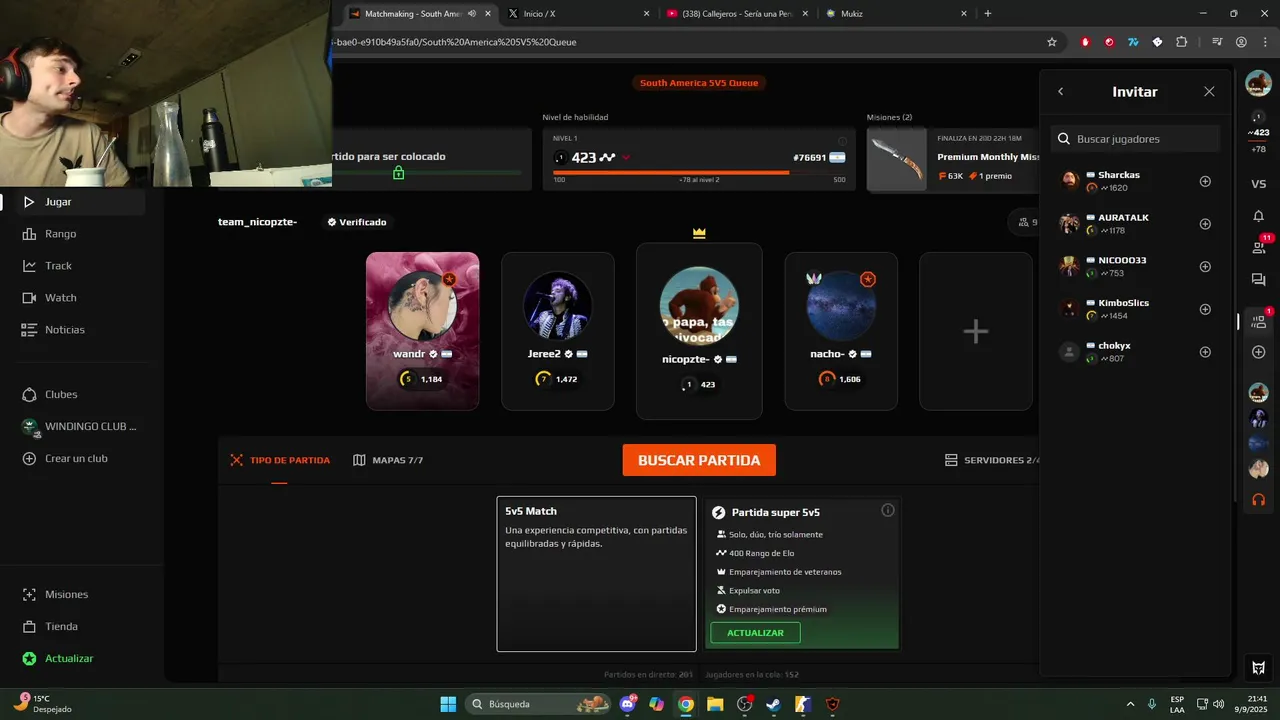Open notifications bell in right rail
The width and height of the screenshot is (1280, 720).
1259,216
